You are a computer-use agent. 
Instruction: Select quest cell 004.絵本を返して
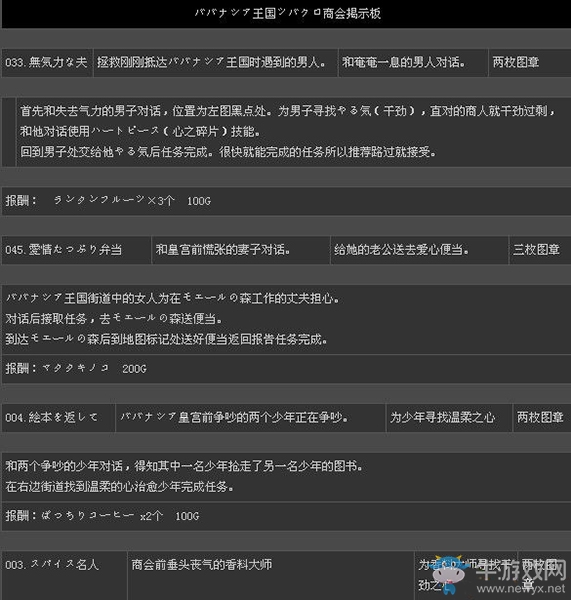click(58, 417)
